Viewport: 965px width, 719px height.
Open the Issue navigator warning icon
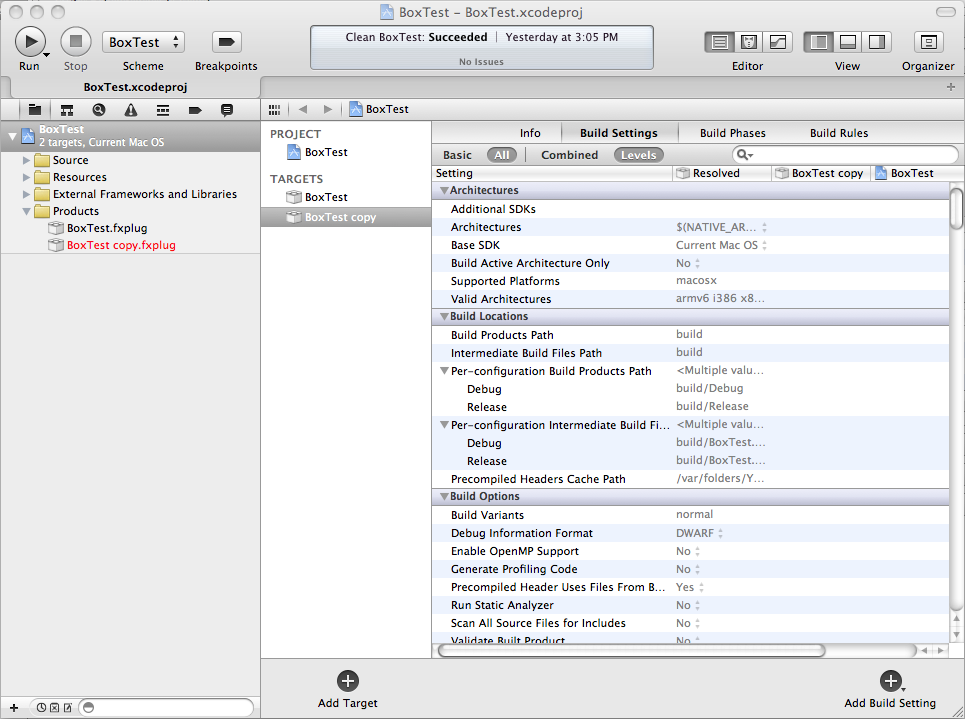tap(130, 110)
